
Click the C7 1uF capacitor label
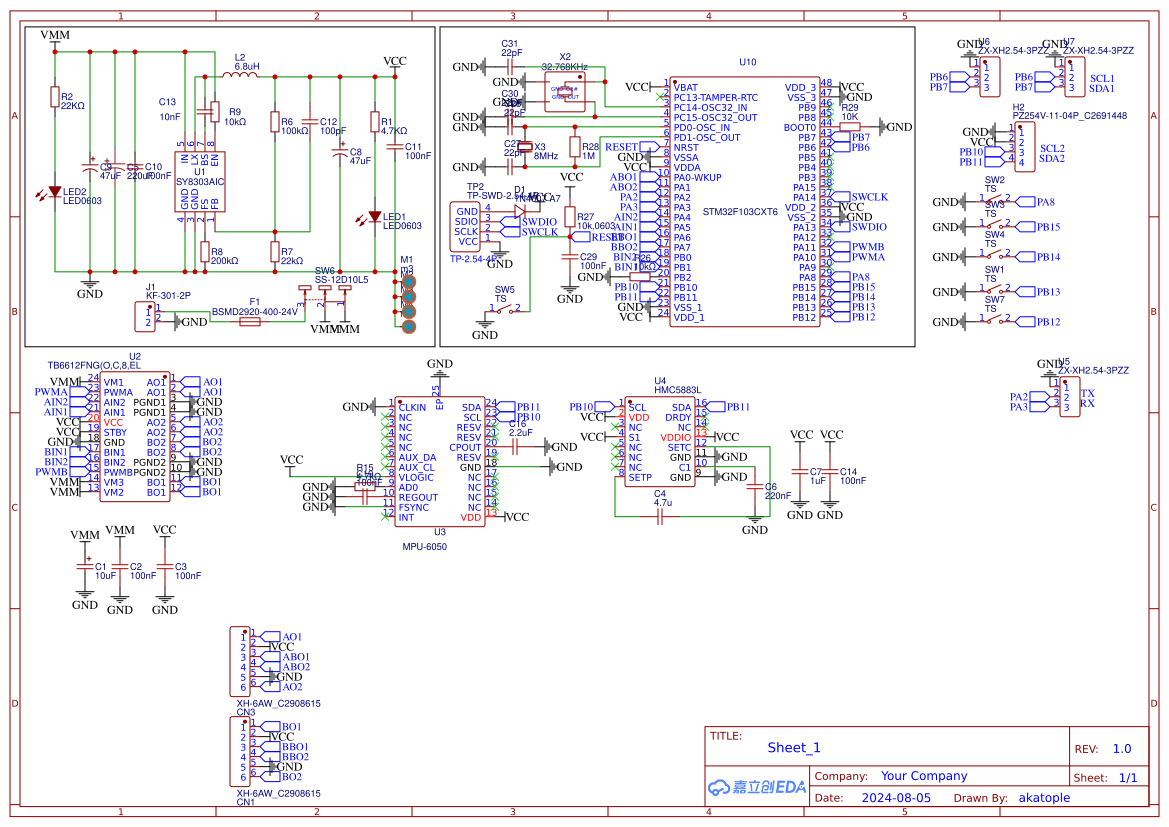click(x=817, y=476)
